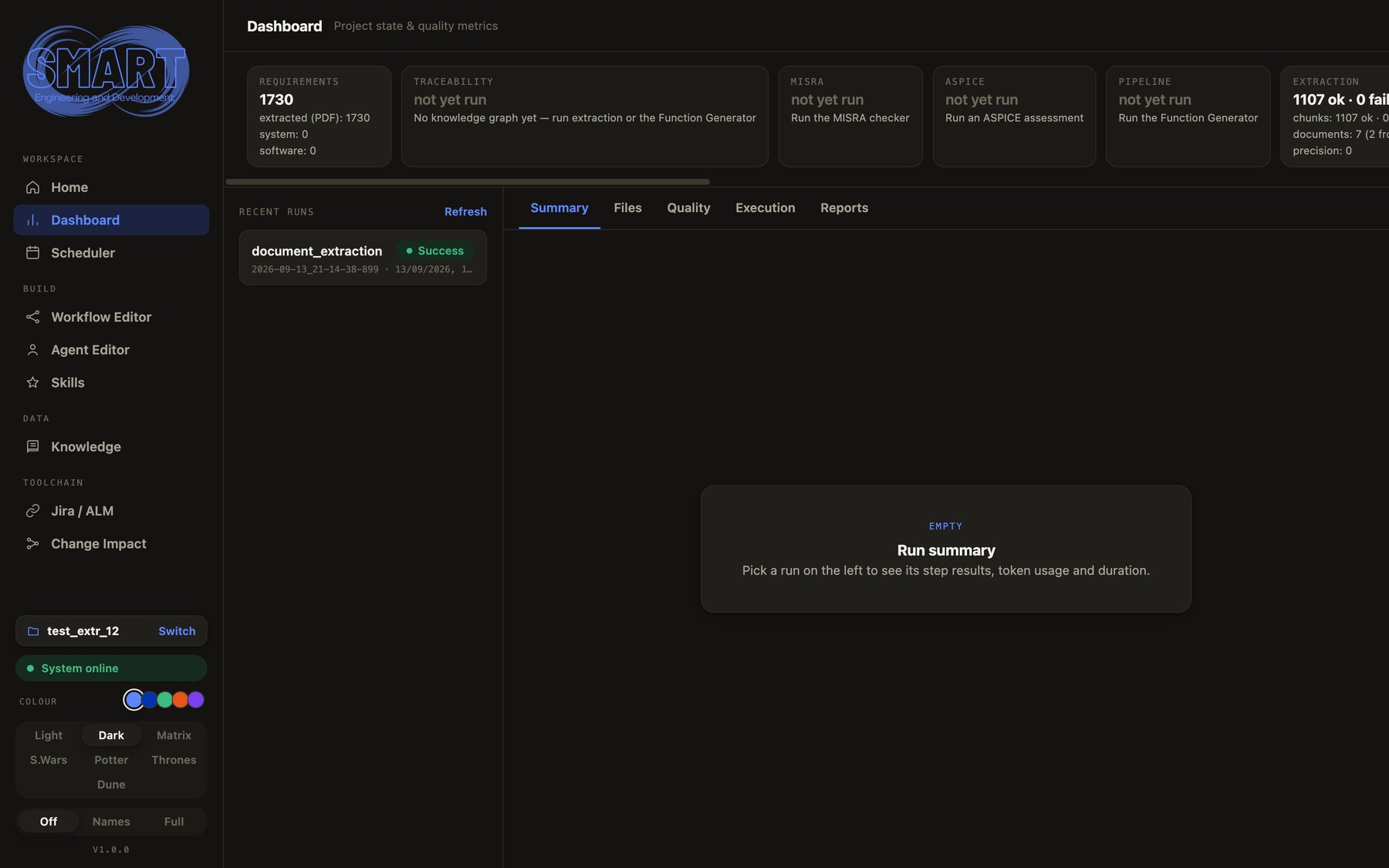Set the bottom option to Off
The image size is (1389, 868).
tap(49, 822)
